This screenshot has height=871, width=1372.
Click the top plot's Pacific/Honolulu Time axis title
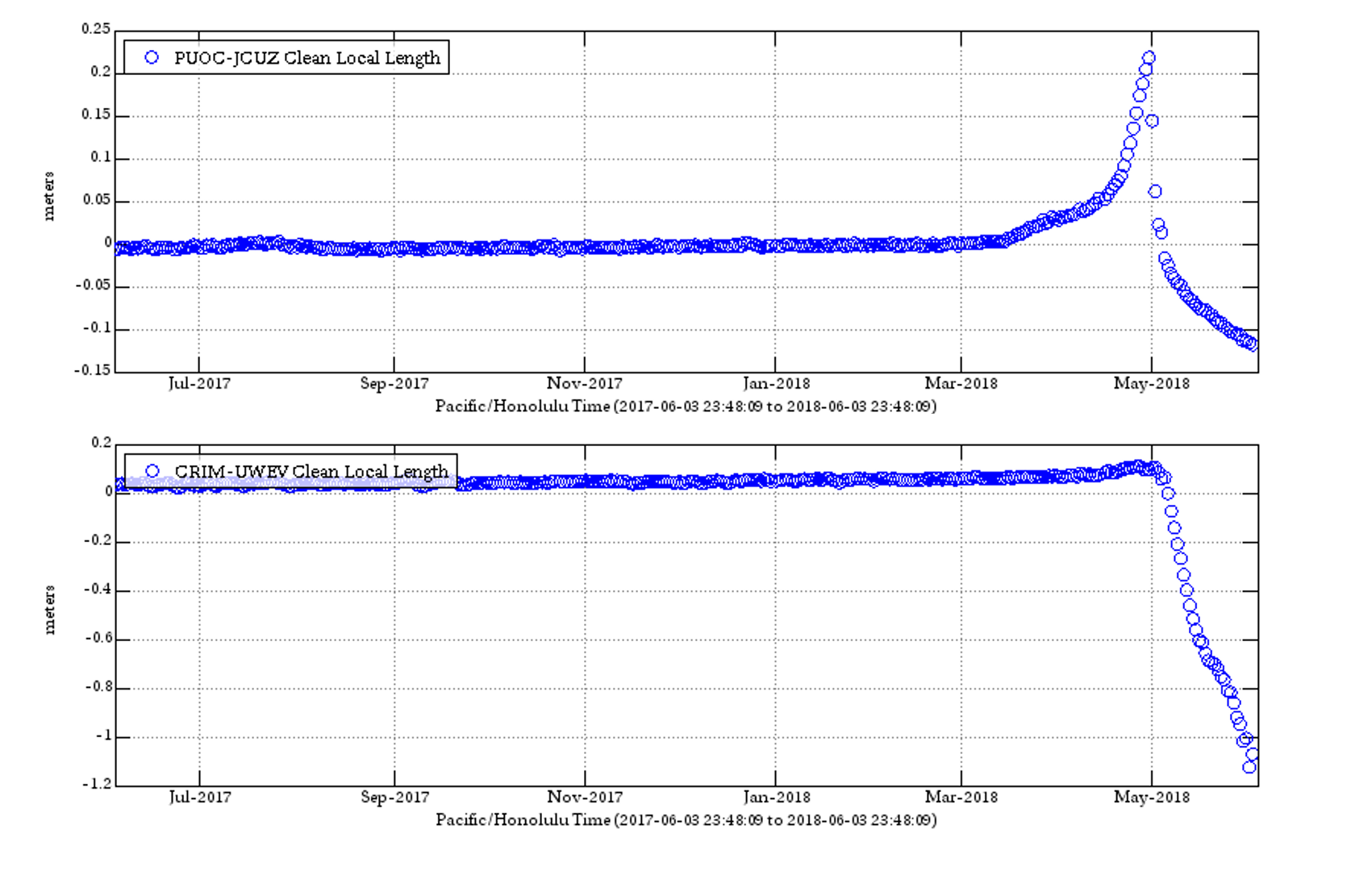(686, 406)
